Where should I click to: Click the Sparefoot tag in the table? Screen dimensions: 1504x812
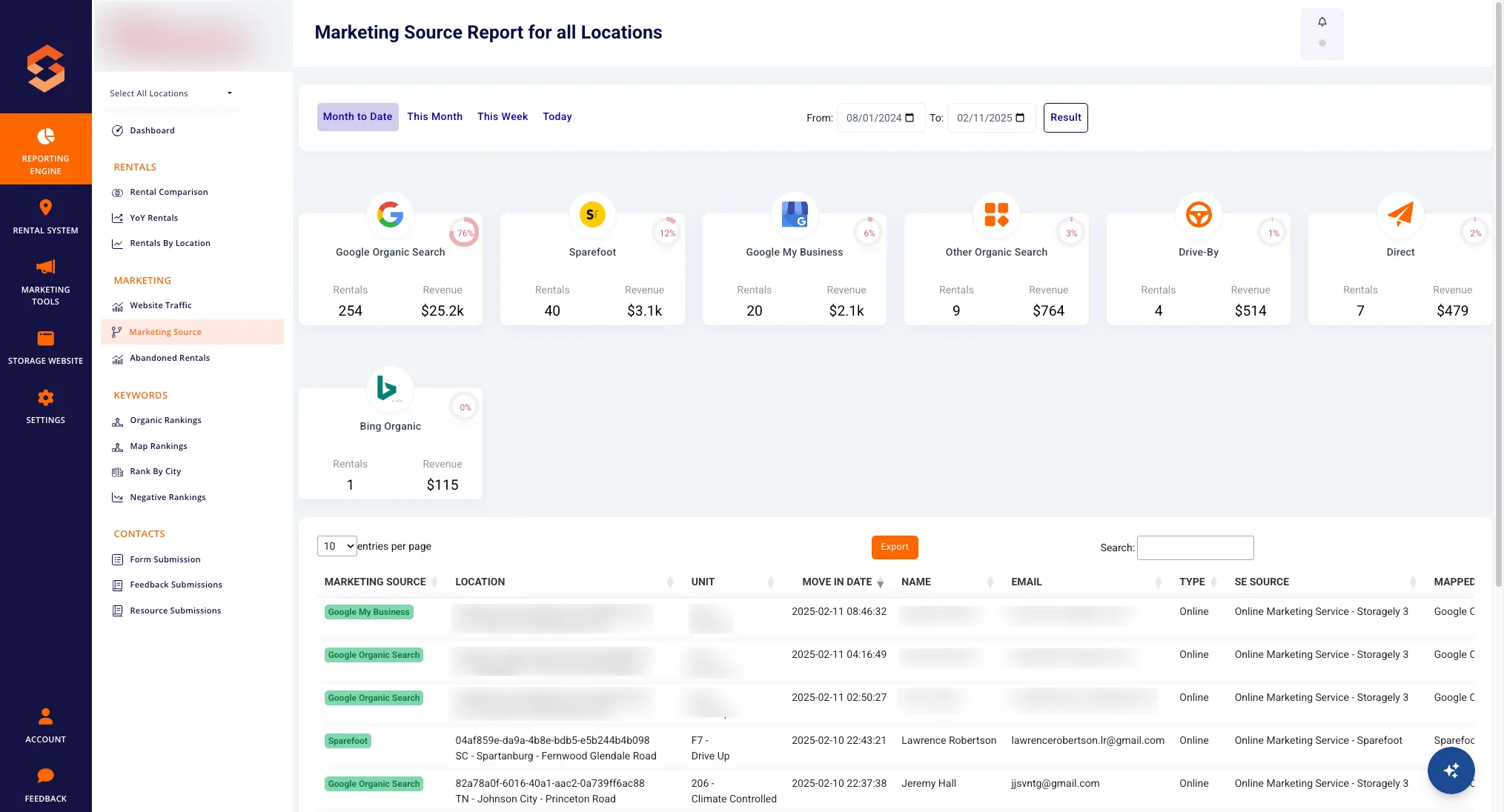click(x=348, y=741)
